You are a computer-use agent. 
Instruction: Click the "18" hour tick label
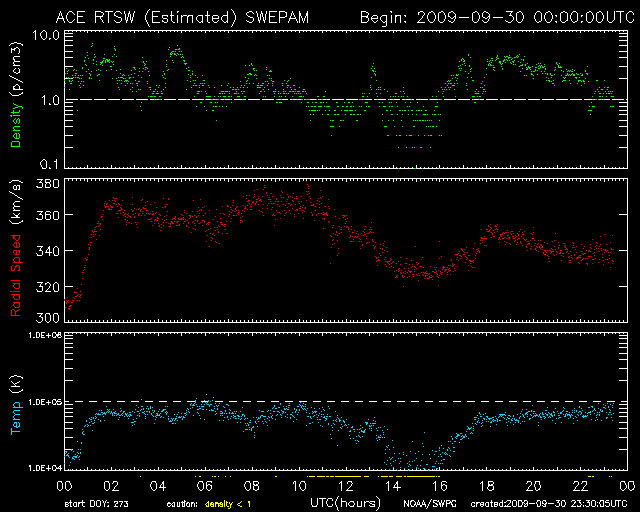coord(487,486)
